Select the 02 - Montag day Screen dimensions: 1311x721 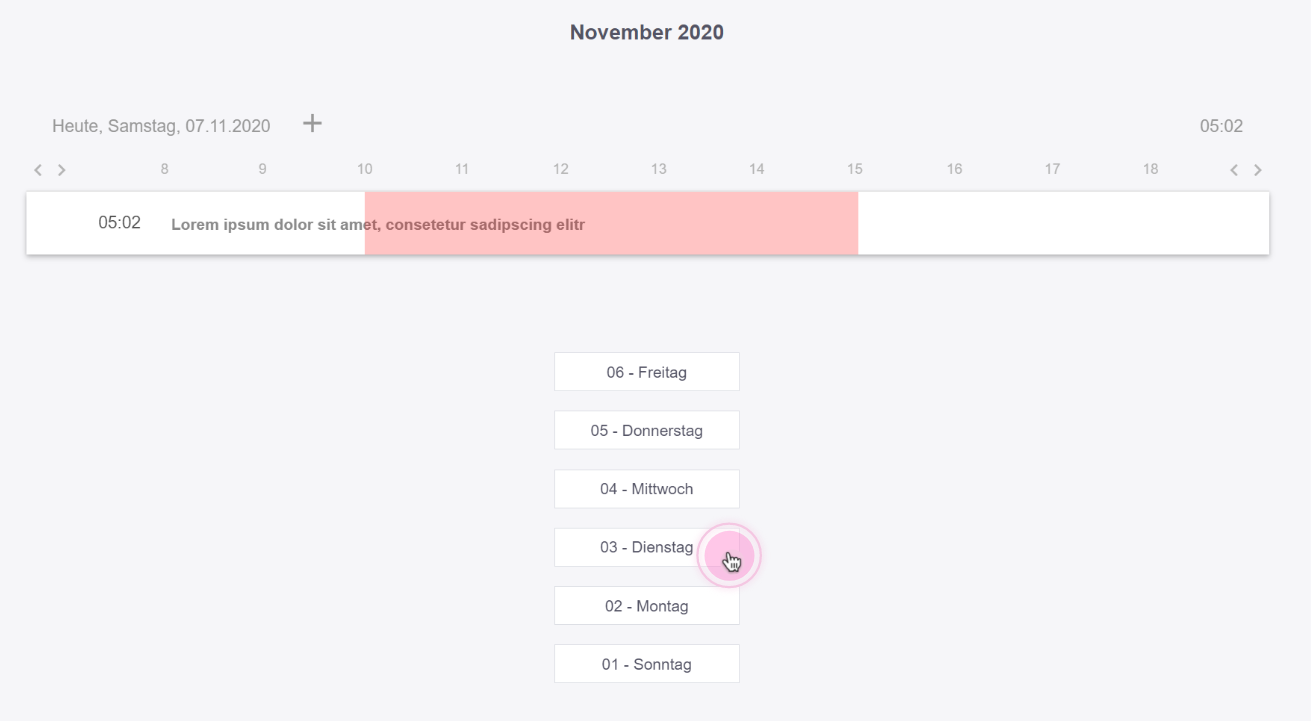coord(646,606)
